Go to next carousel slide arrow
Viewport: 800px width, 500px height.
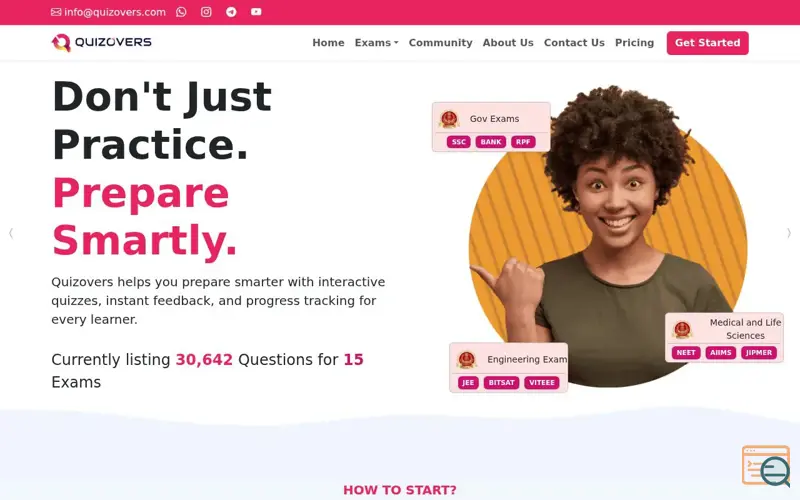click(789, 233)
